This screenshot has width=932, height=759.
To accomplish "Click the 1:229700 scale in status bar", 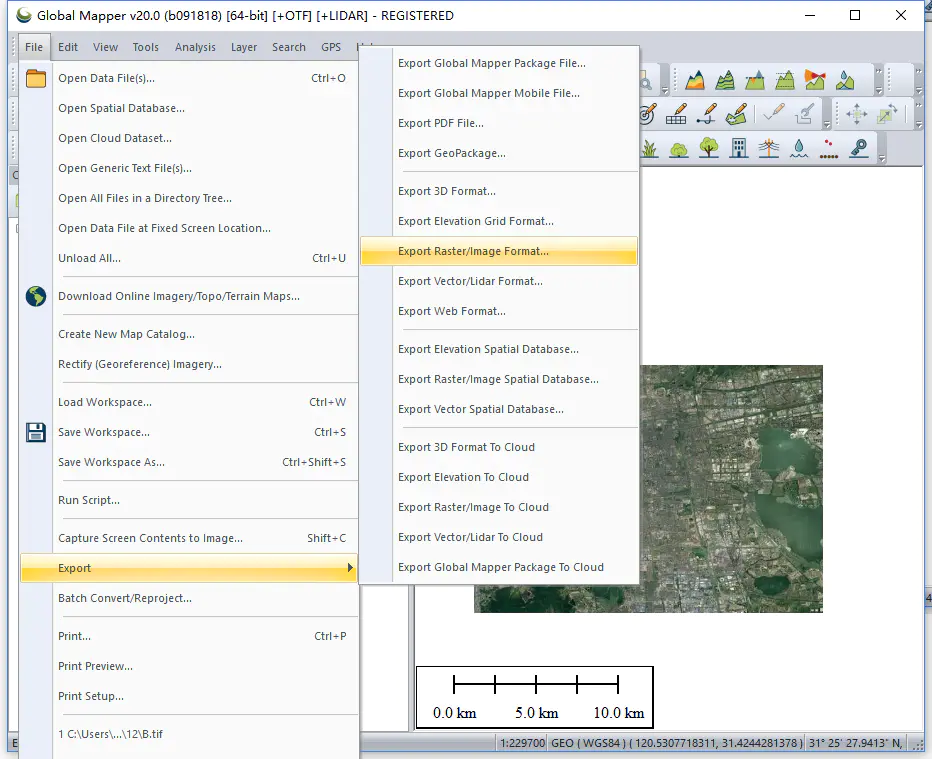I will [522, 743].
